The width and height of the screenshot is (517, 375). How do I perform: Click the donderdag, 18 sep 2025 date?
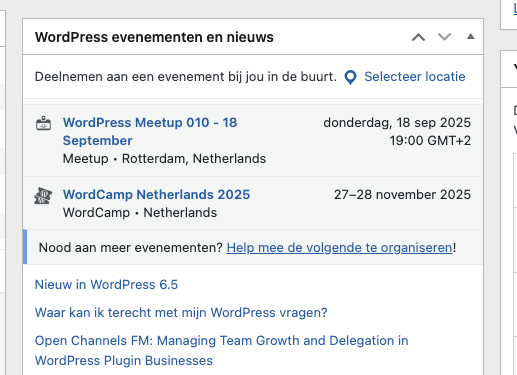click(x=397, y=123)
